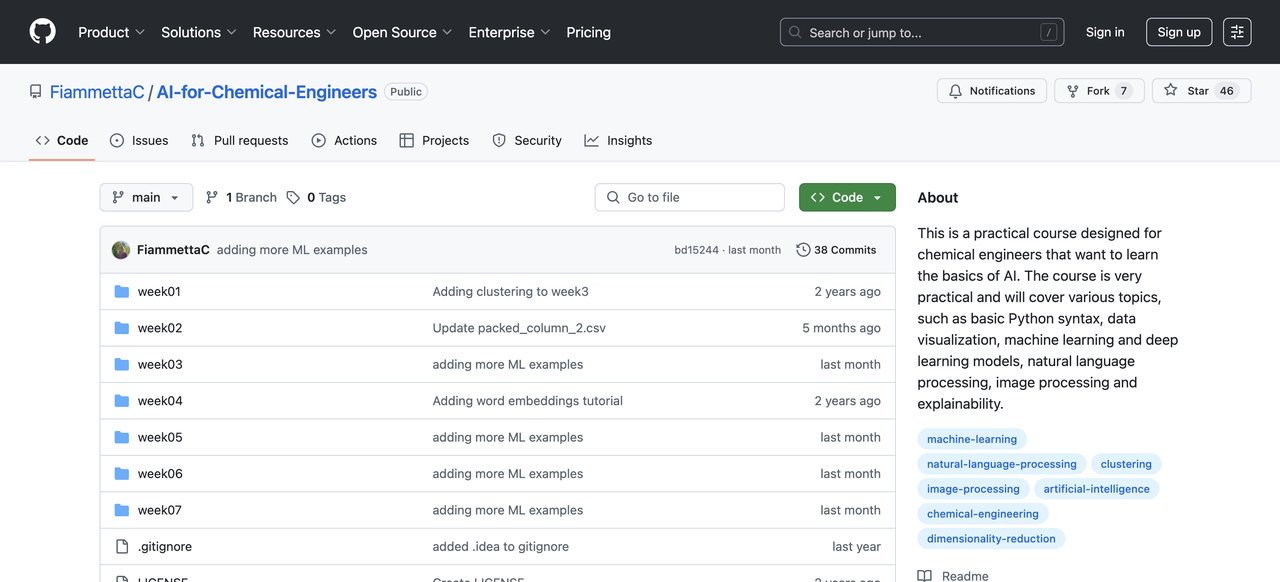The height and width of the screenshot is (582, 1280).
Task: Open the week01 folder
Action: coord(159,292)
